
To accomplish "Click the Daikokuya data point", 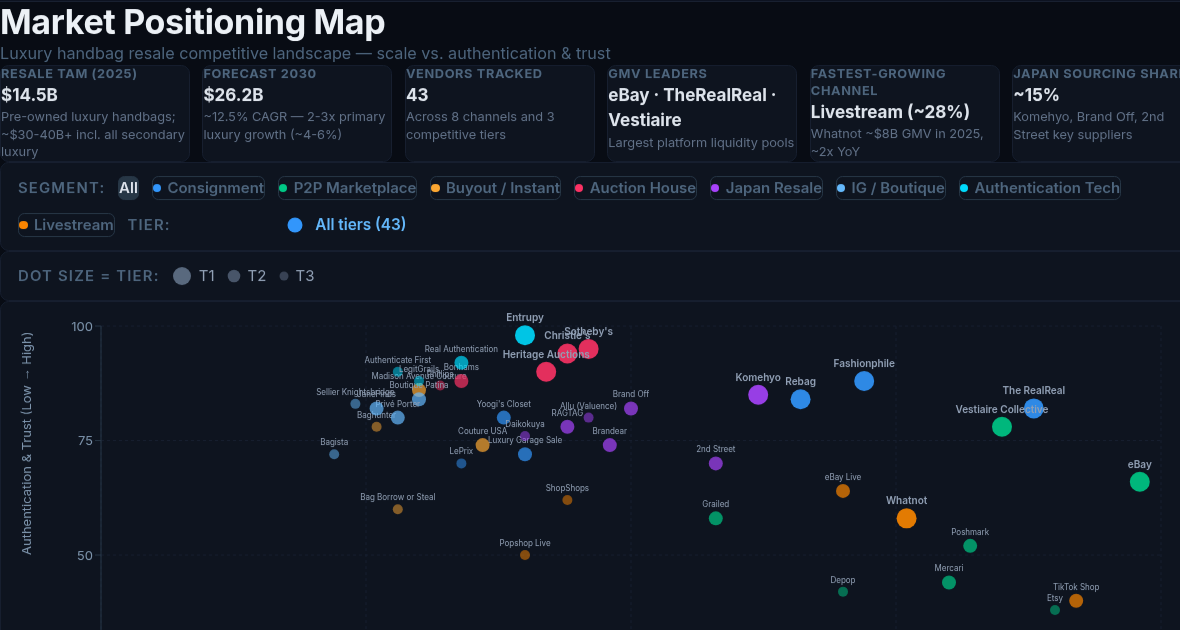I will pyautogui.click(x=525, y=436).
